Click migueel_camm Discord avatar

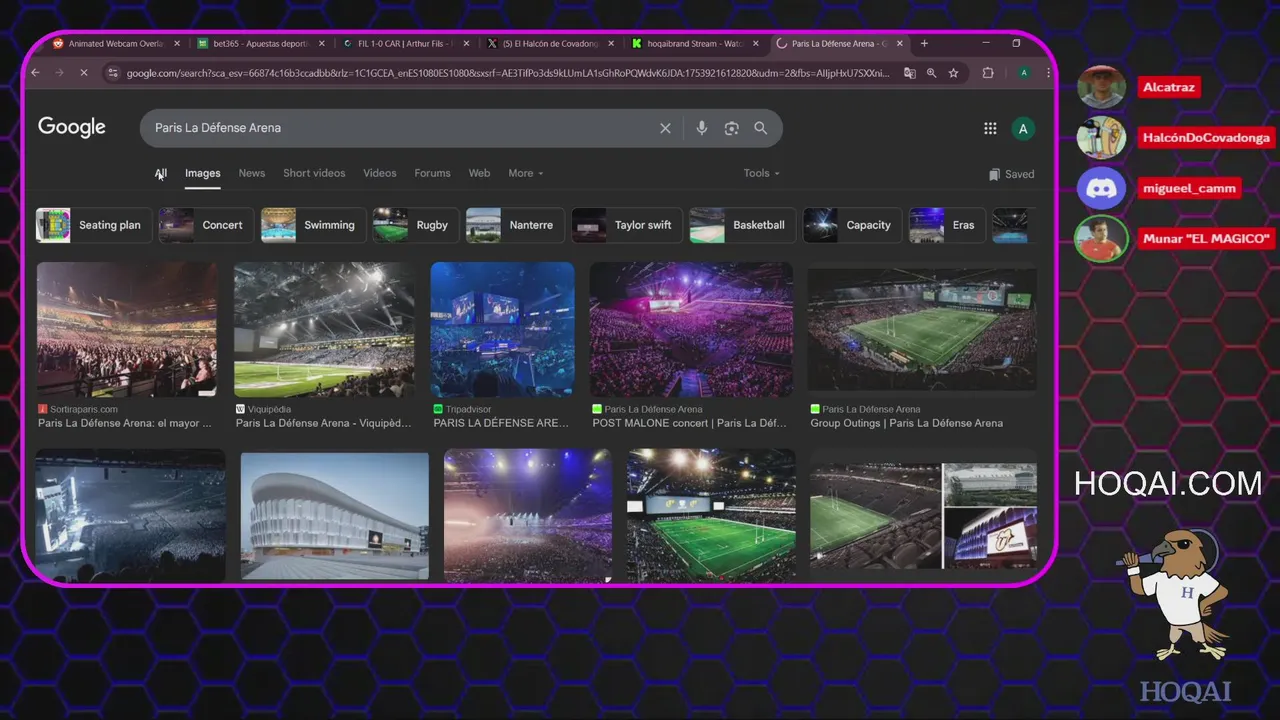point(1101,188)
